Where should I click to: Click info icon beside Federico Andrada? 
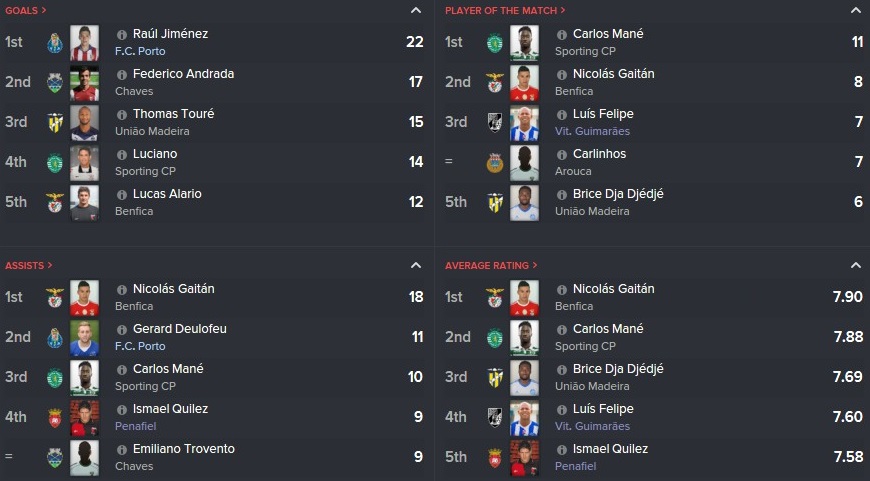[x=122, y=74]
